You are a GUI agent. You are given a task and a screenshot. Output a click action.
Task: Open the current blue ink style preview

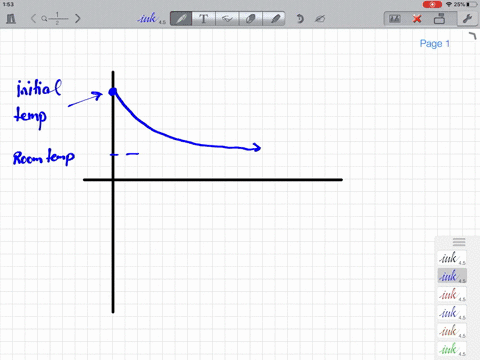pyautogui.click(x=152, y=18)
